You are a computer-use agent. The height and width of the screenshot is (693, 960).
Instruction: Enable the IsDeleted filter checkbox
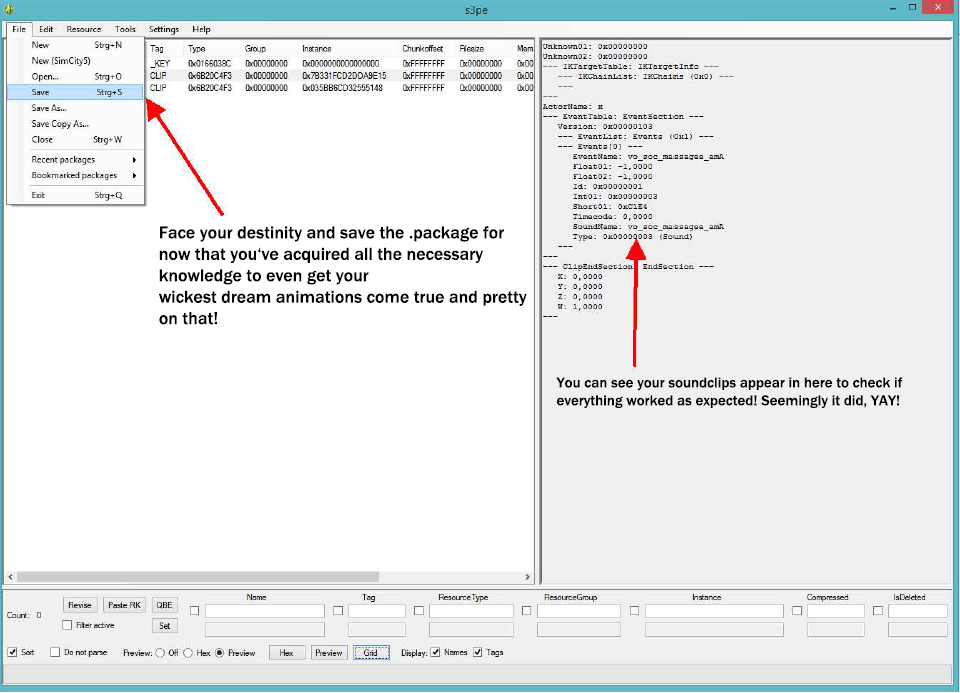click(878, 610)
